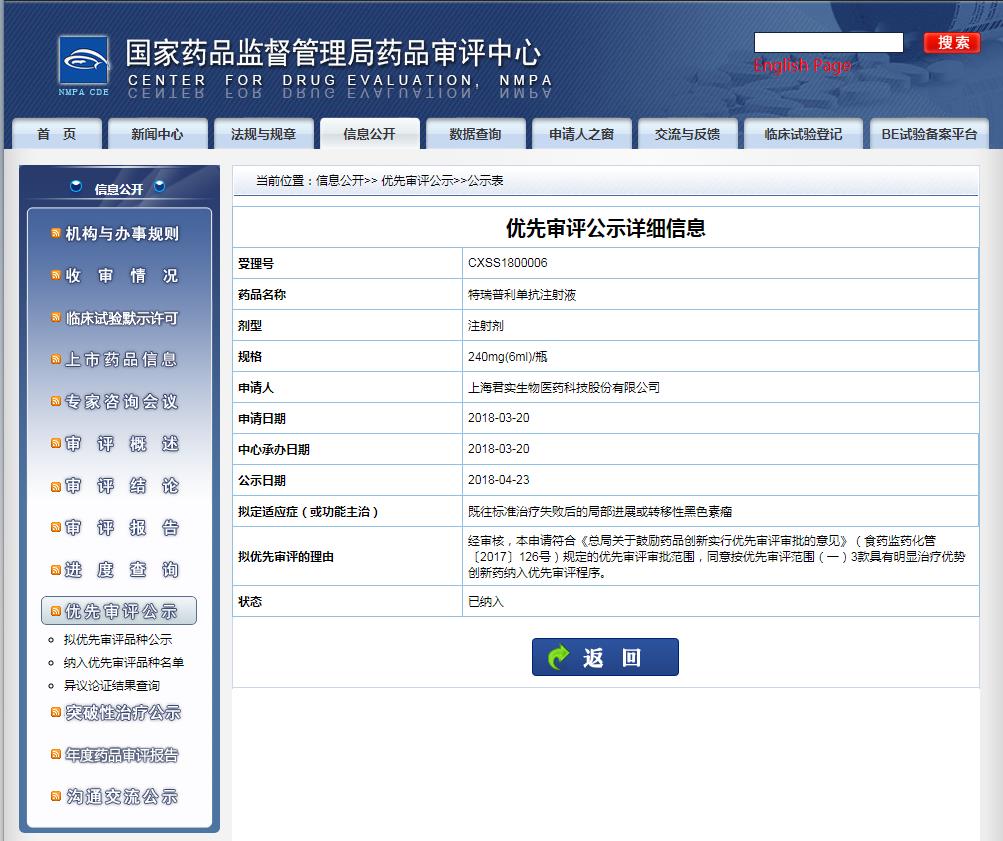
Task: Open the English Page link
Action: click(802, 65)
